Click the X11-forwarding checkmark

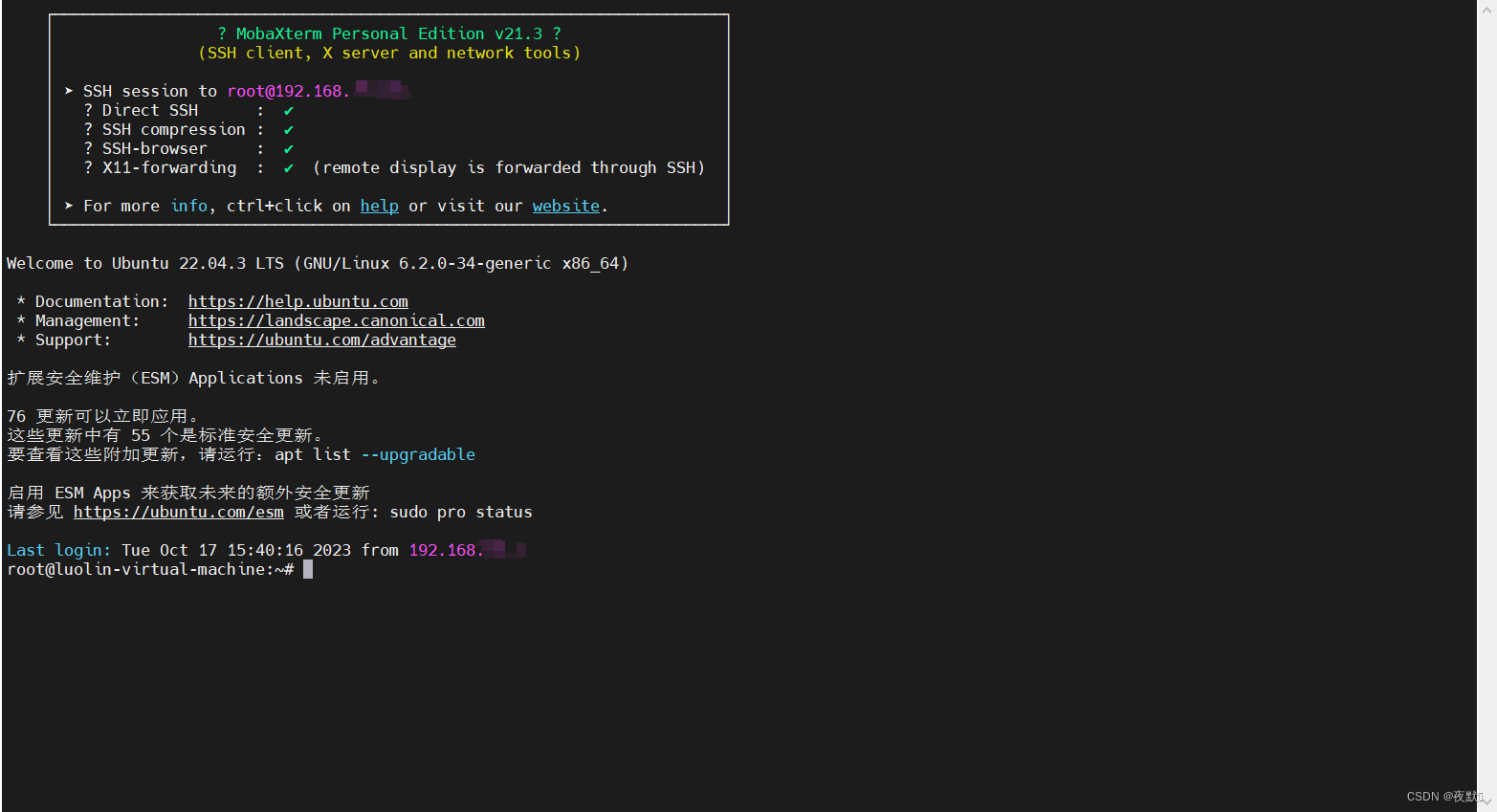coord(289,167)
